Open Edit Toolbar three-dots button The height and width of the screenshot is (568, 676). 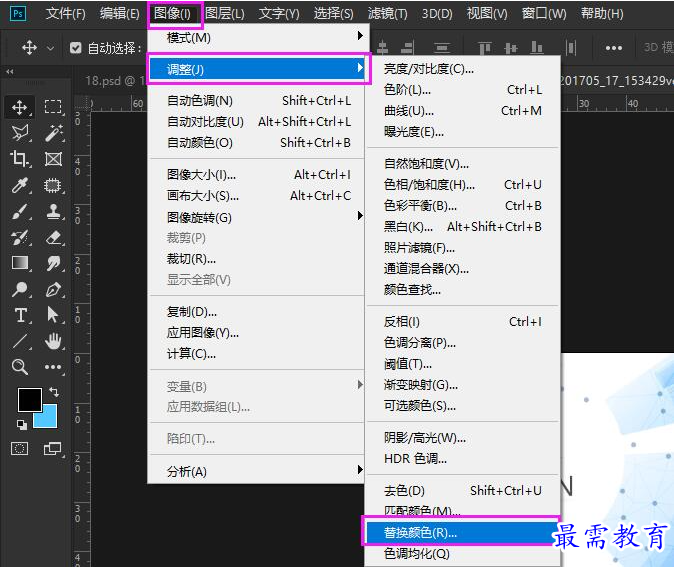click(53, 367)
